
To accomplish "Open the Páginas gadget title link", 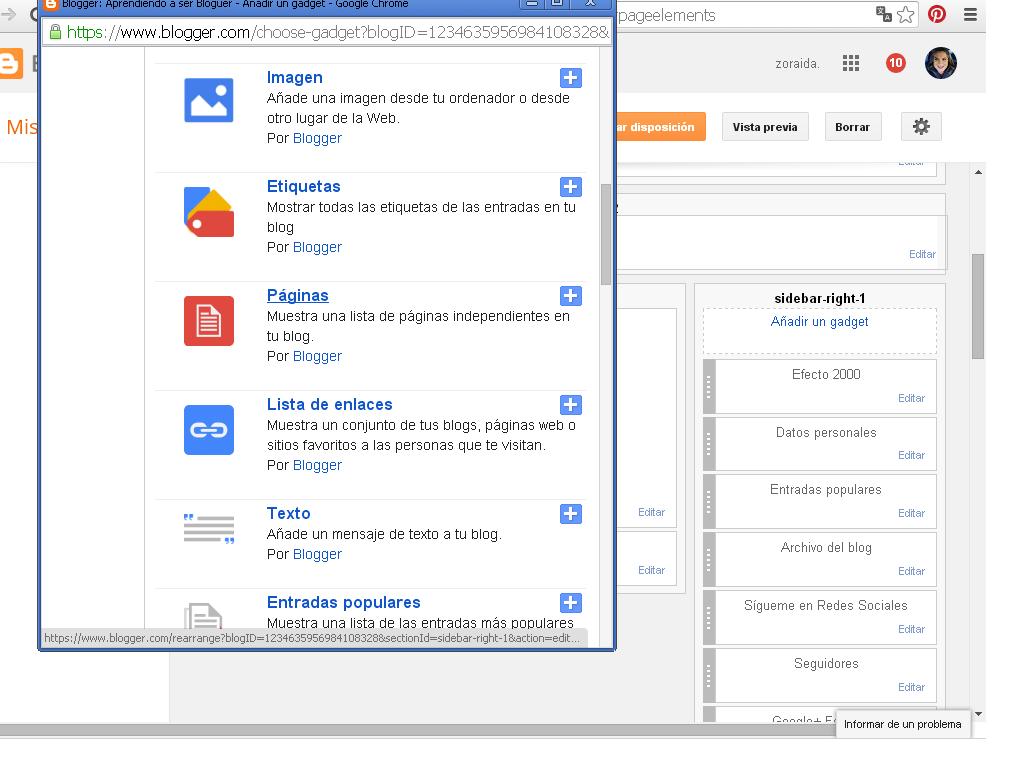I will pos(298,296).
